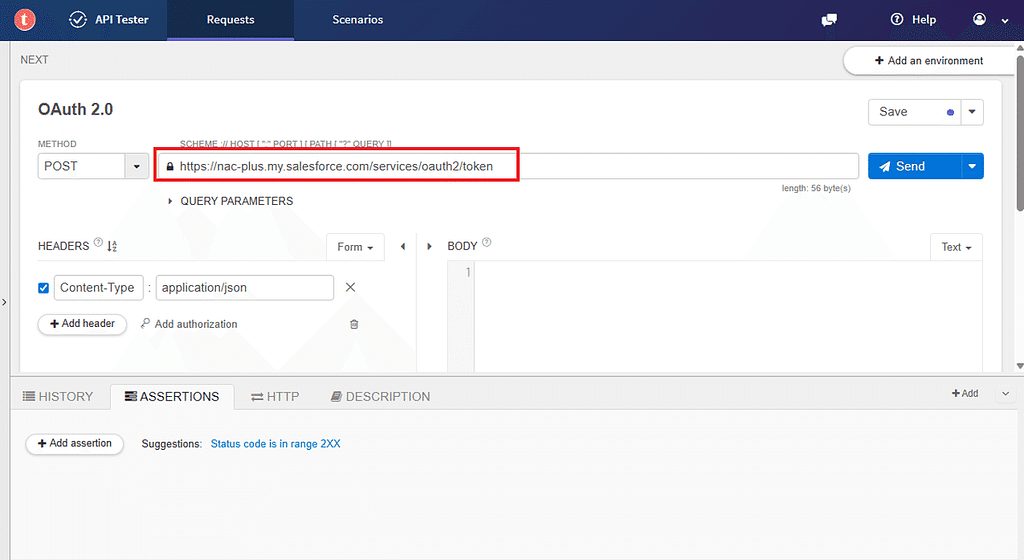Remove the Content-Type header
Viewport: 1024px width, 560px height.
[x=350, y=287]
